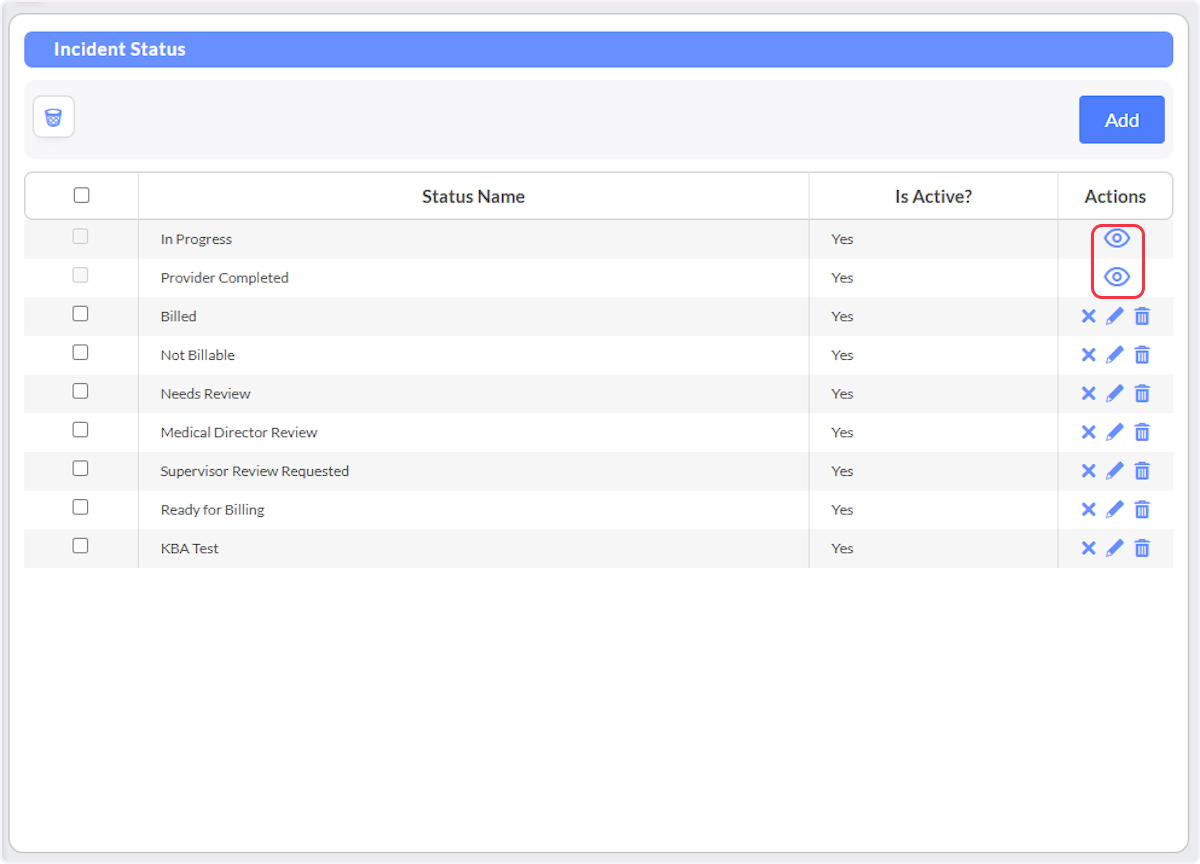Tick the checkbox for Billed row

coord(81,314)
